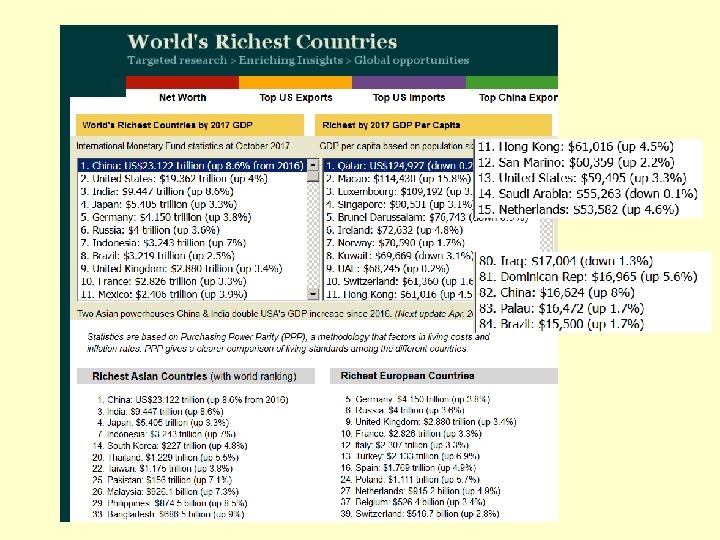The width and height of the screenshot is (720, 540).
Task: Click Poland $1.111 trillion entry
Action: pos(410,479)
